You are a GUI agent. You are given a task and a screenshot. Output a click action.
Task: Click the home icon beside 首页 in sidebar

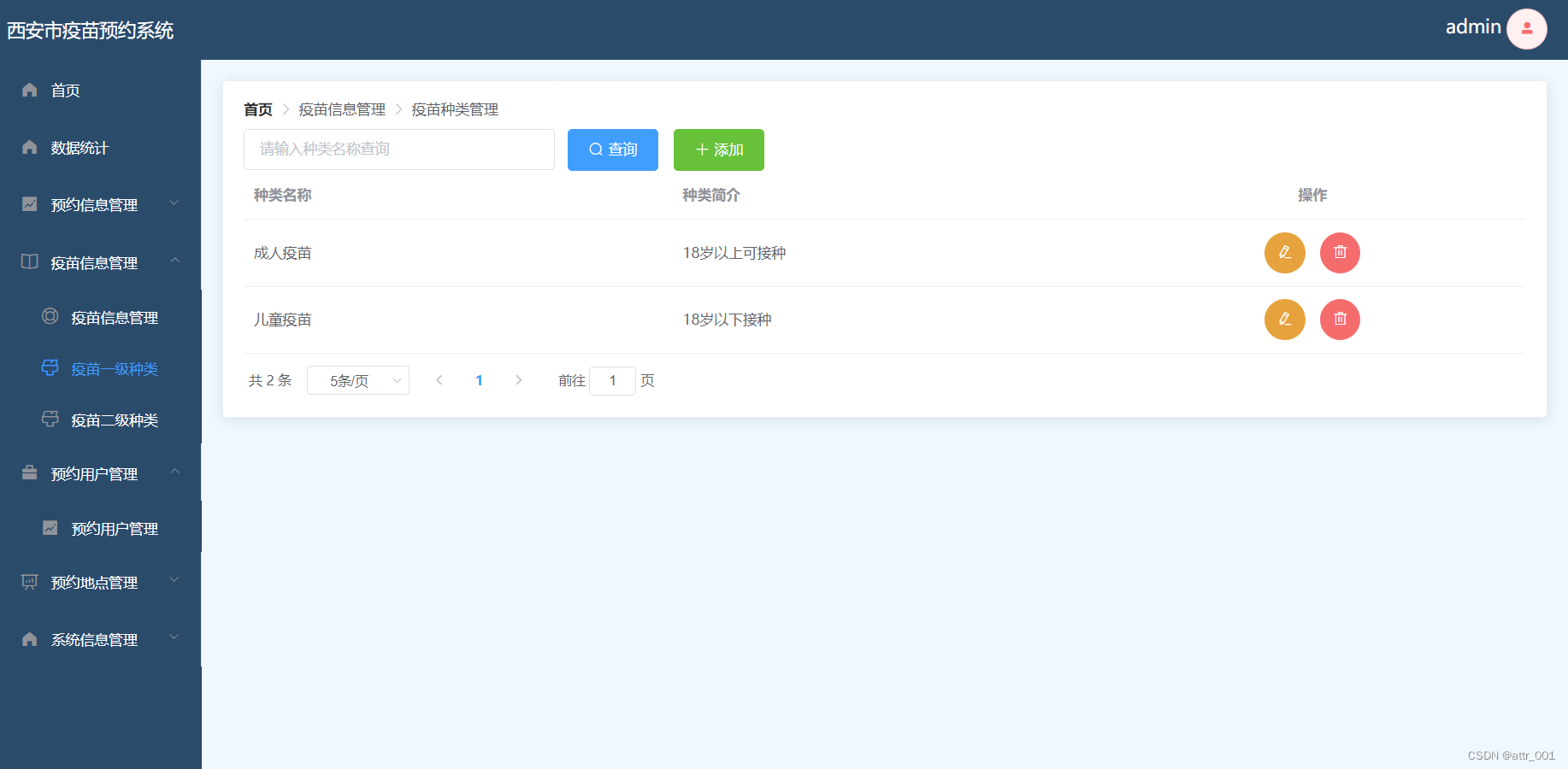click(x=29, y=90)
